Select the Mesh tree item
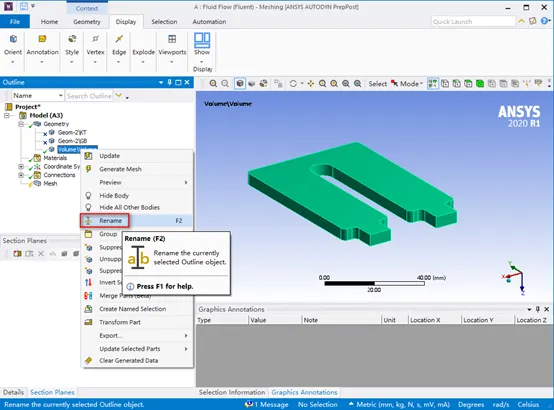This screenshot has height=410, width=554. [x=50, y=183]
